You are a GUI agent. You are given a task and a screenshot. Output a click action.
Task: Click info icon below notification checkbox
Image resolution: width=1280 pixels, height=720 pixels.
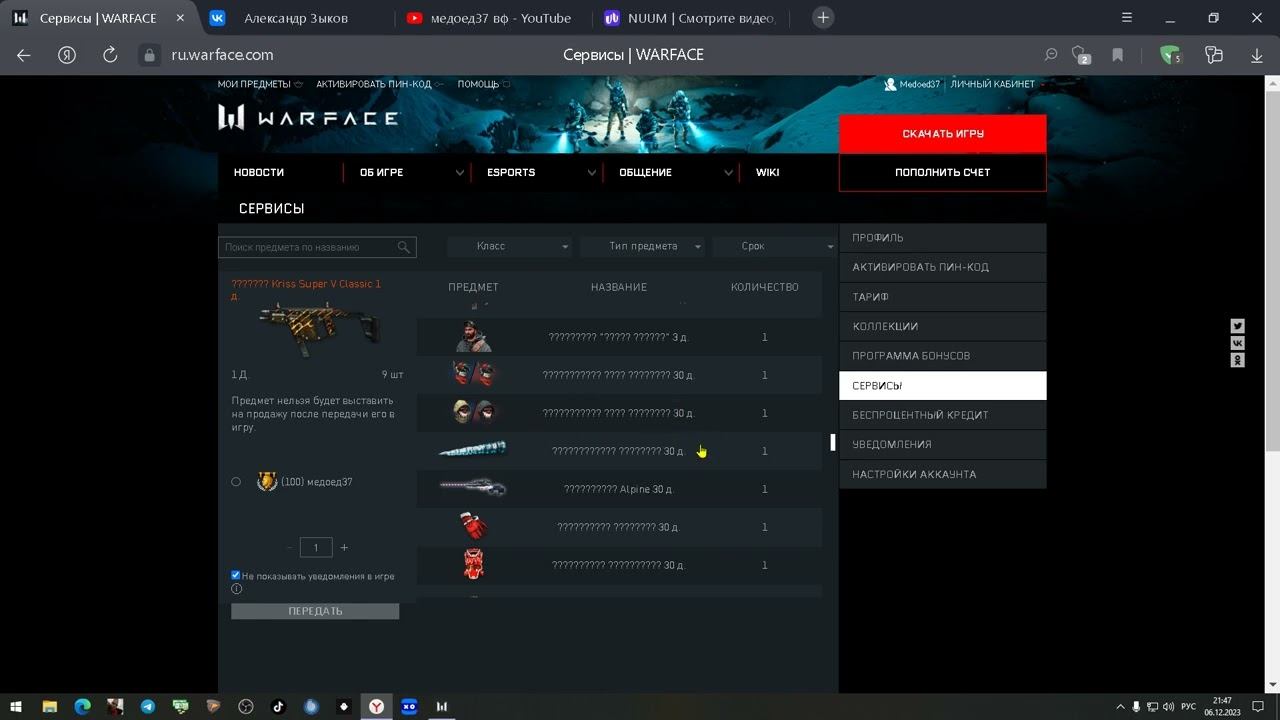[236, 589]
